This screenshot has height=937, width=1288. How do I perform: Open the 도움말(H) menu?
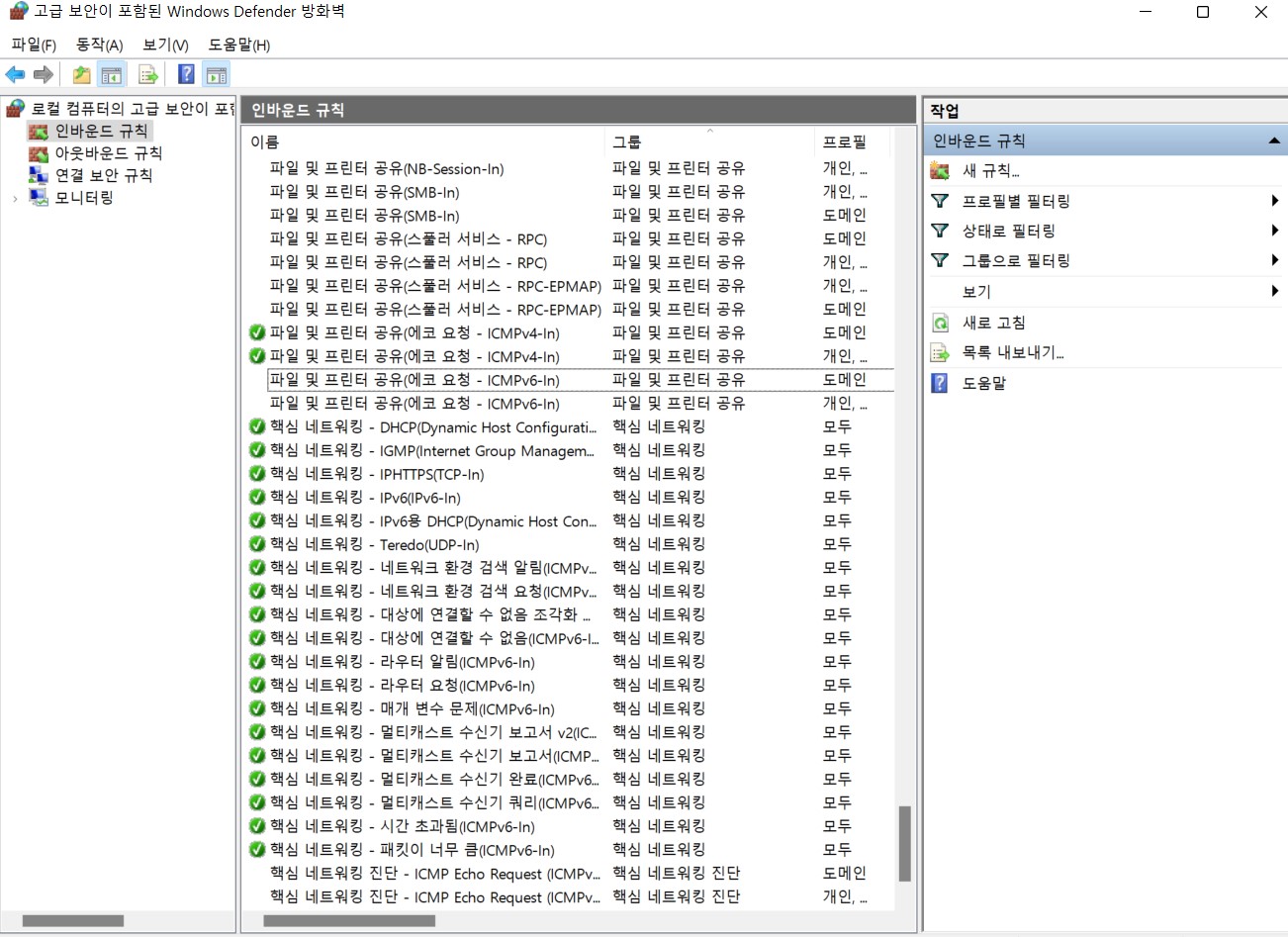(x=239, y=45)
